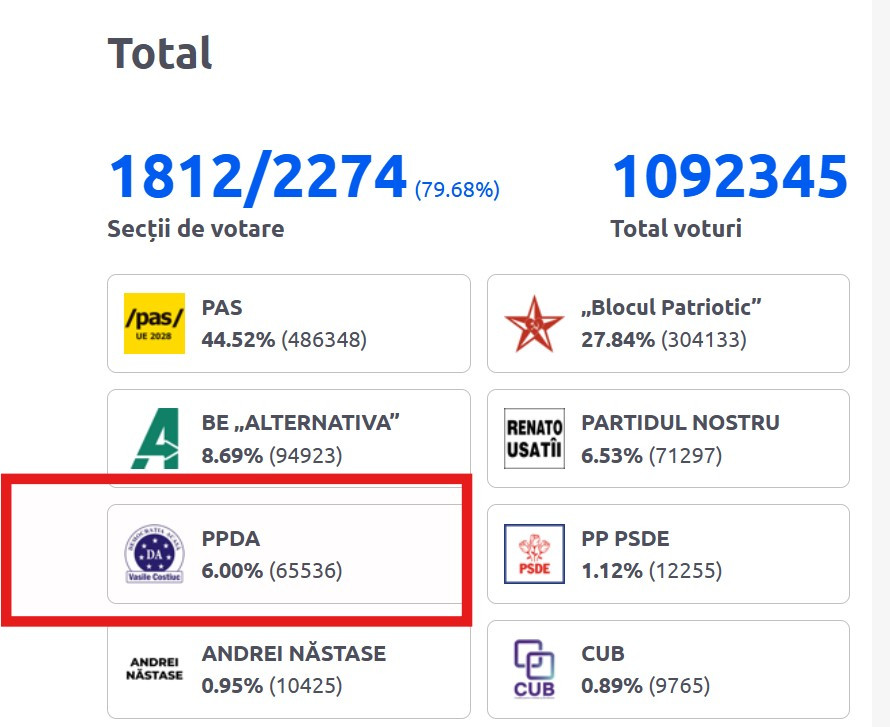Click the CUB results card
The height and width of the screenshot is (727, 890).
tap(668, 668)
